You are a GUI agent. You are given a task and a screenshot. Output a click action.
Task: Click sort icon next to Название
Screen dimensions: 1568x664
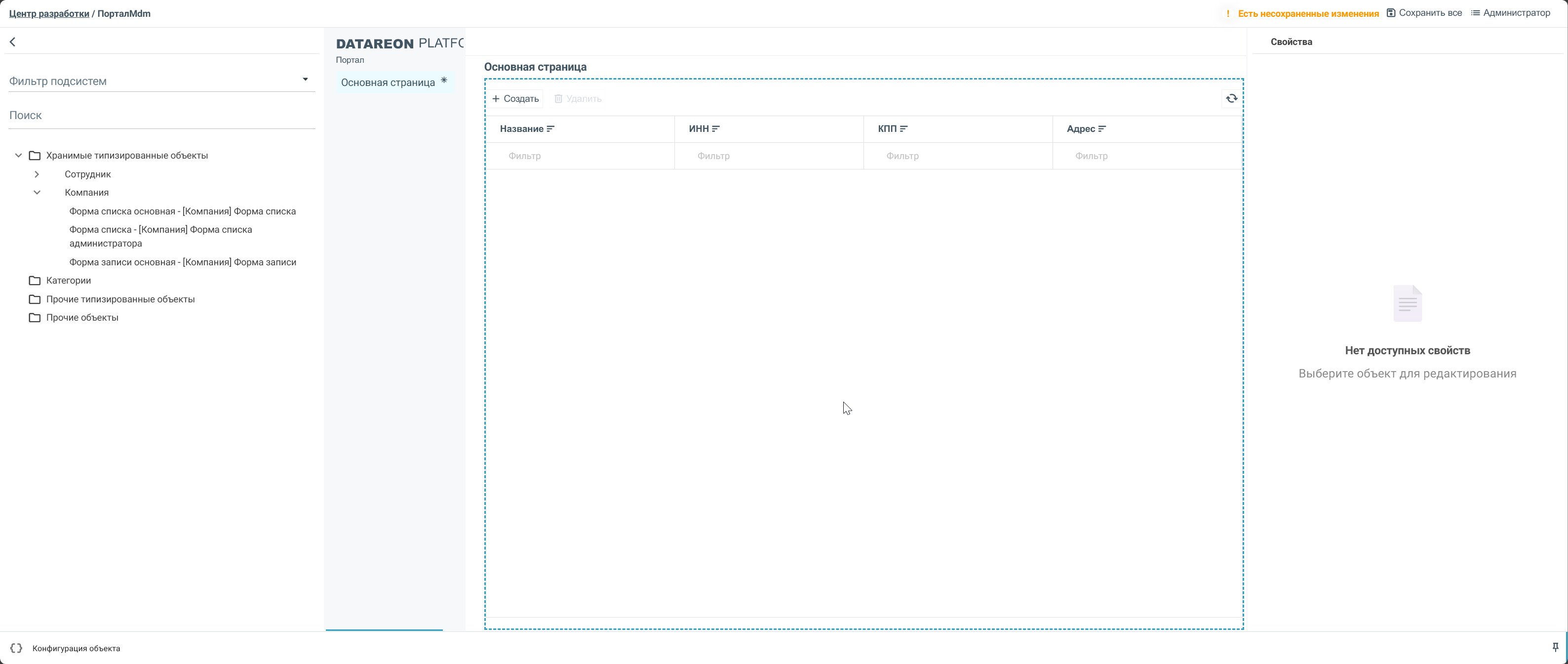[550, 129]
